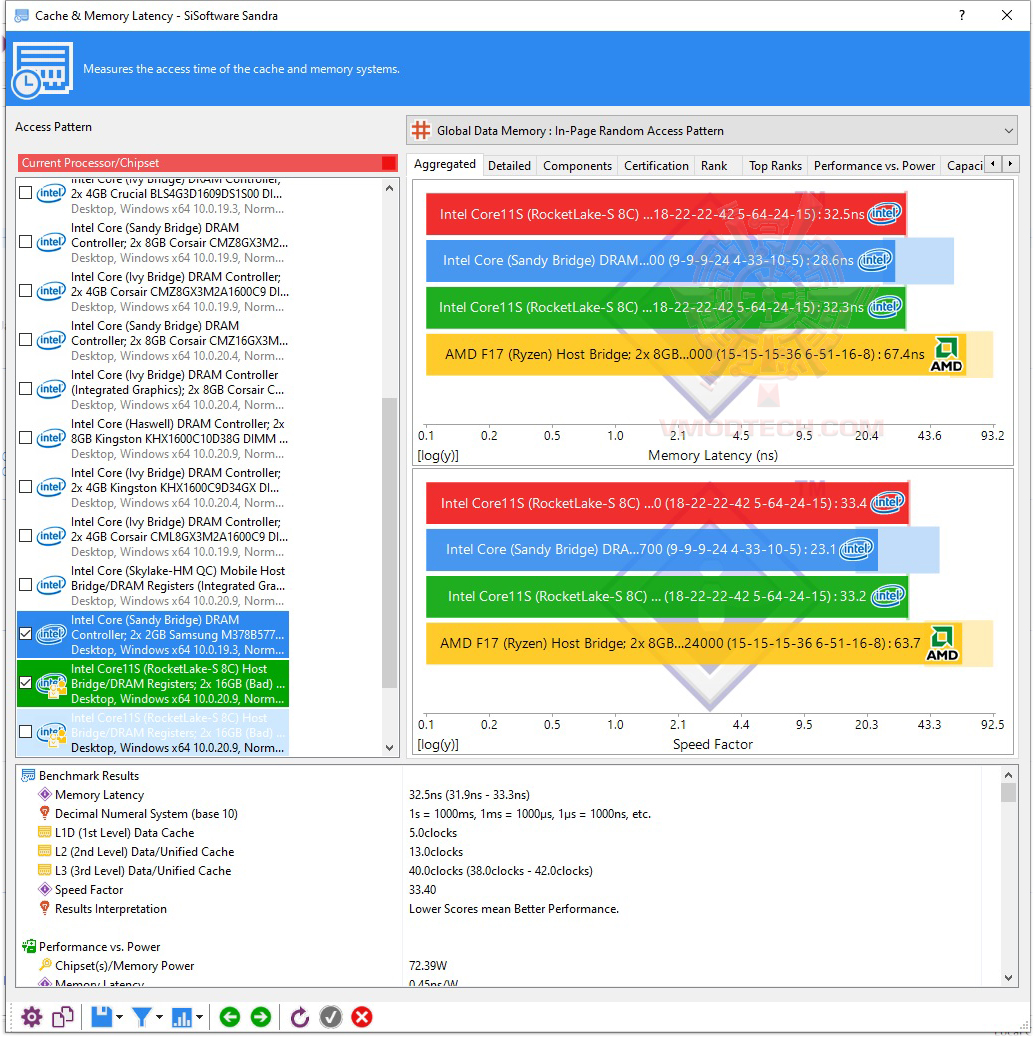Check the Ivy Bridge Kingston KHX1600C9D34GX checkbox
This screenshot has width=1034, height=1037.
pos(26,487)
